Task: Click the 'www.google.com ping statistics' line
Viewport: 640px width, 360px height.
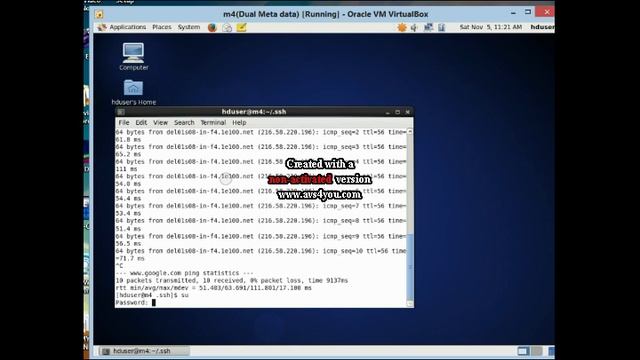Action: coord(184,273)
